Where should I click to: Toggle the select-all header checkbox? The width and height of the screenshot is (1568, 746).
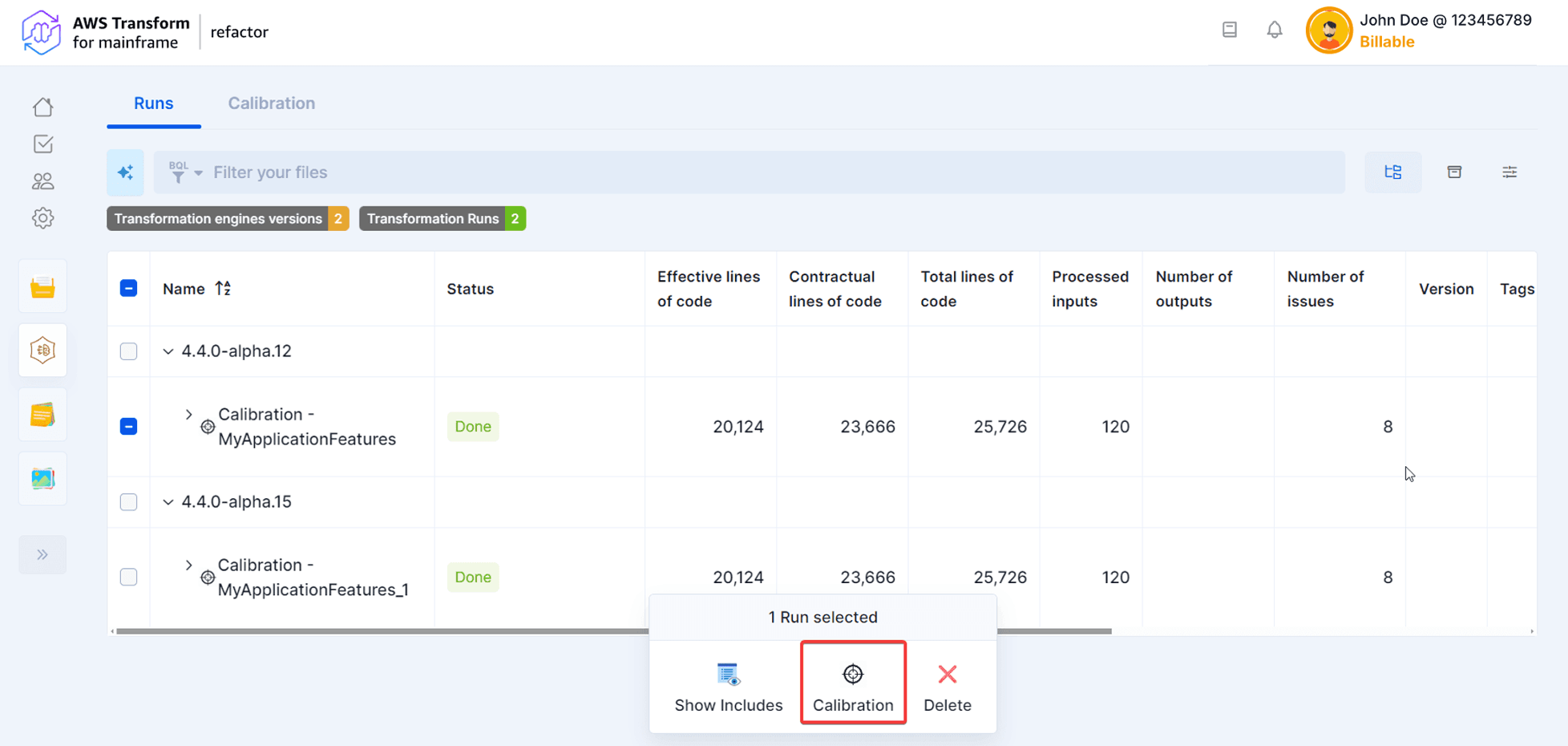coord(128,289)
